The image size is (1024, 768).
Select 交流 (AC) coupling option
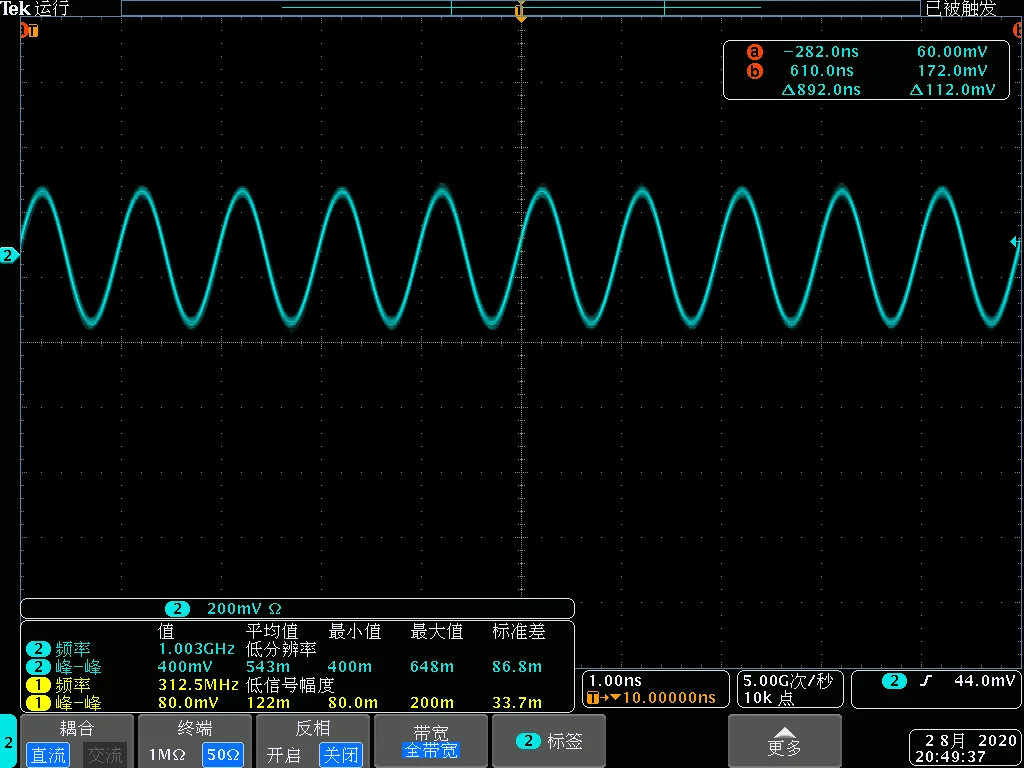click(104, 755)
